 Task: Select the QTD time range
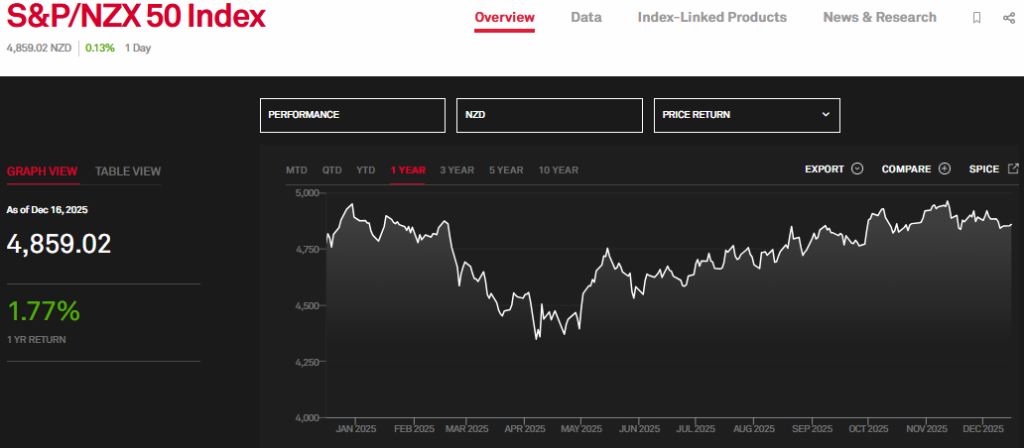point(332,170)
